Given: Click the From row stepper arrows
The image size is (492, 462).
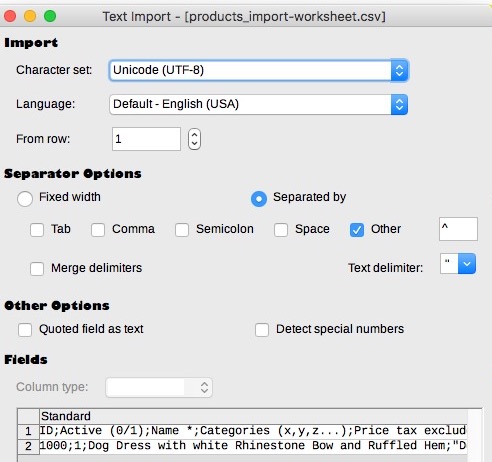Looking at the screenshot, I should coord(194,139).
